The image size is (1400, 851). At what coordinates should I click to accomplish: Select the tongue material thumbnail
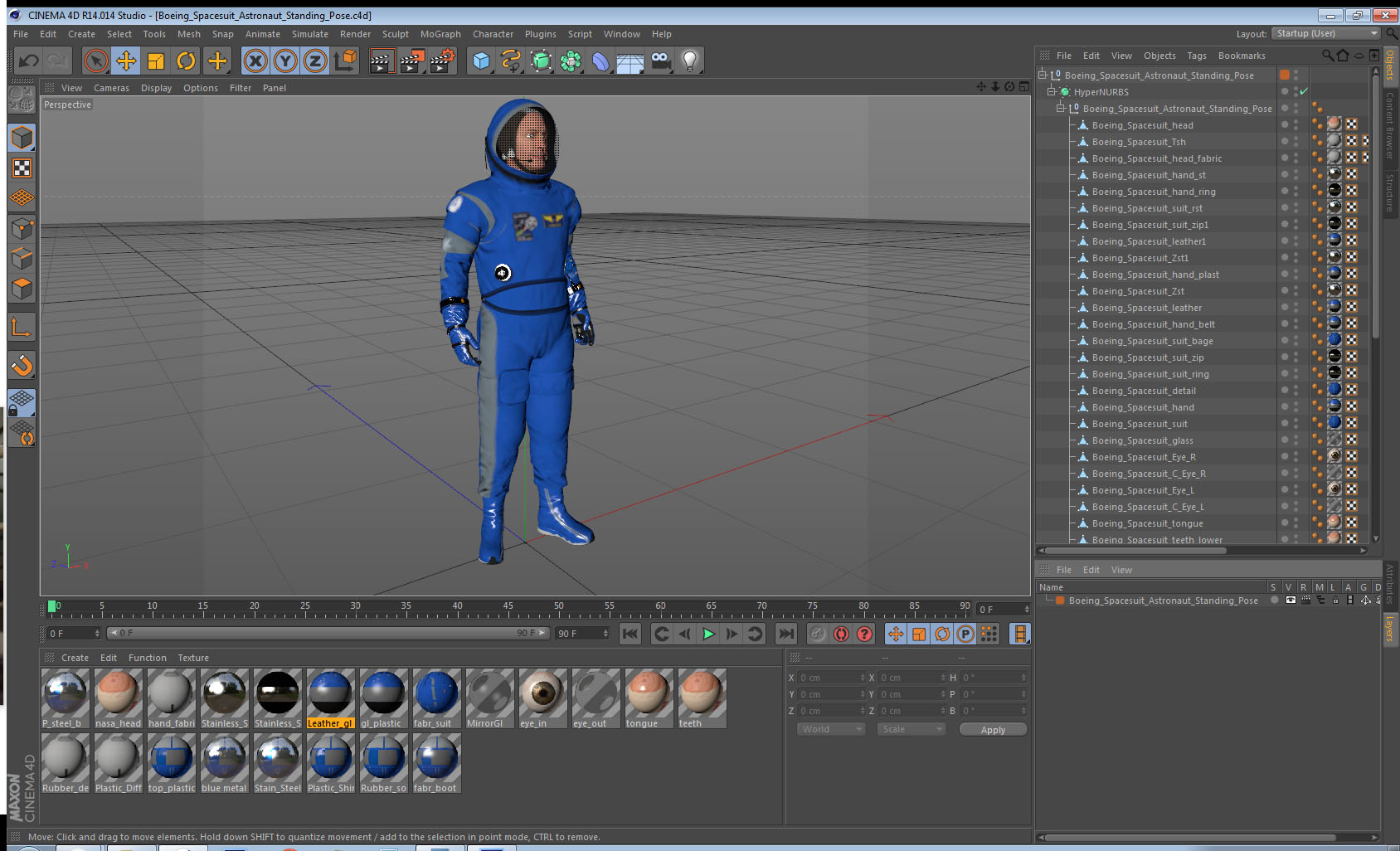(x=649, y=698)
